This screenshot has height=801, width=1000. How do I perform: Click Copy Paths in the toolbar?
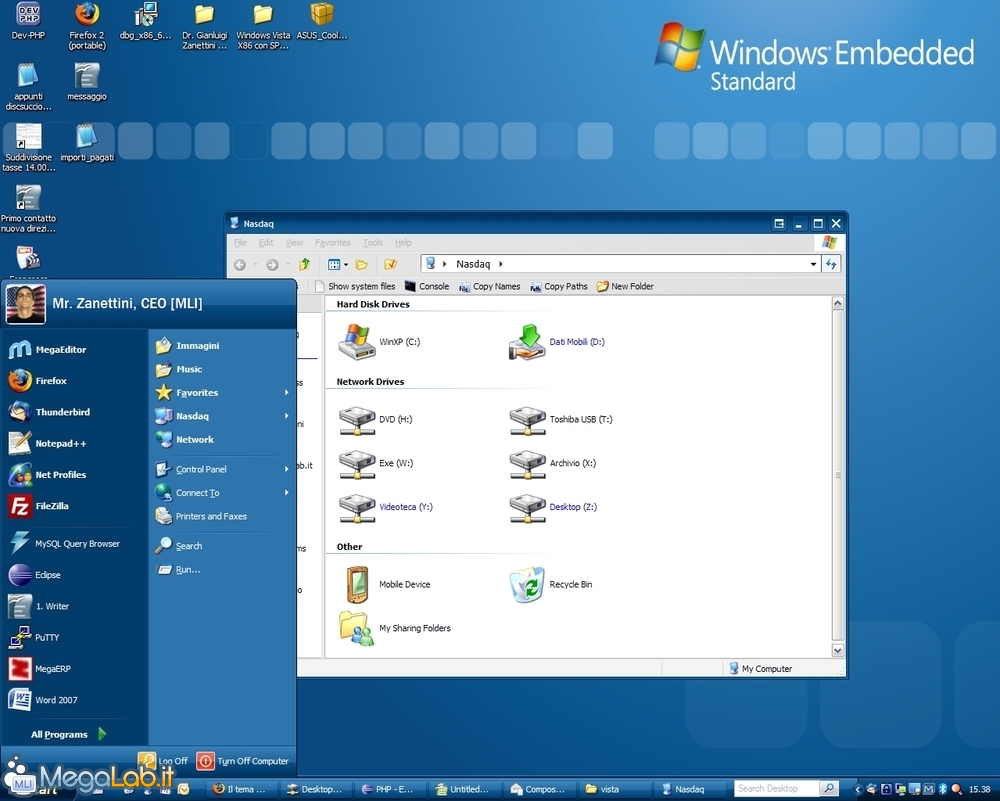click(x=559, y=286)
